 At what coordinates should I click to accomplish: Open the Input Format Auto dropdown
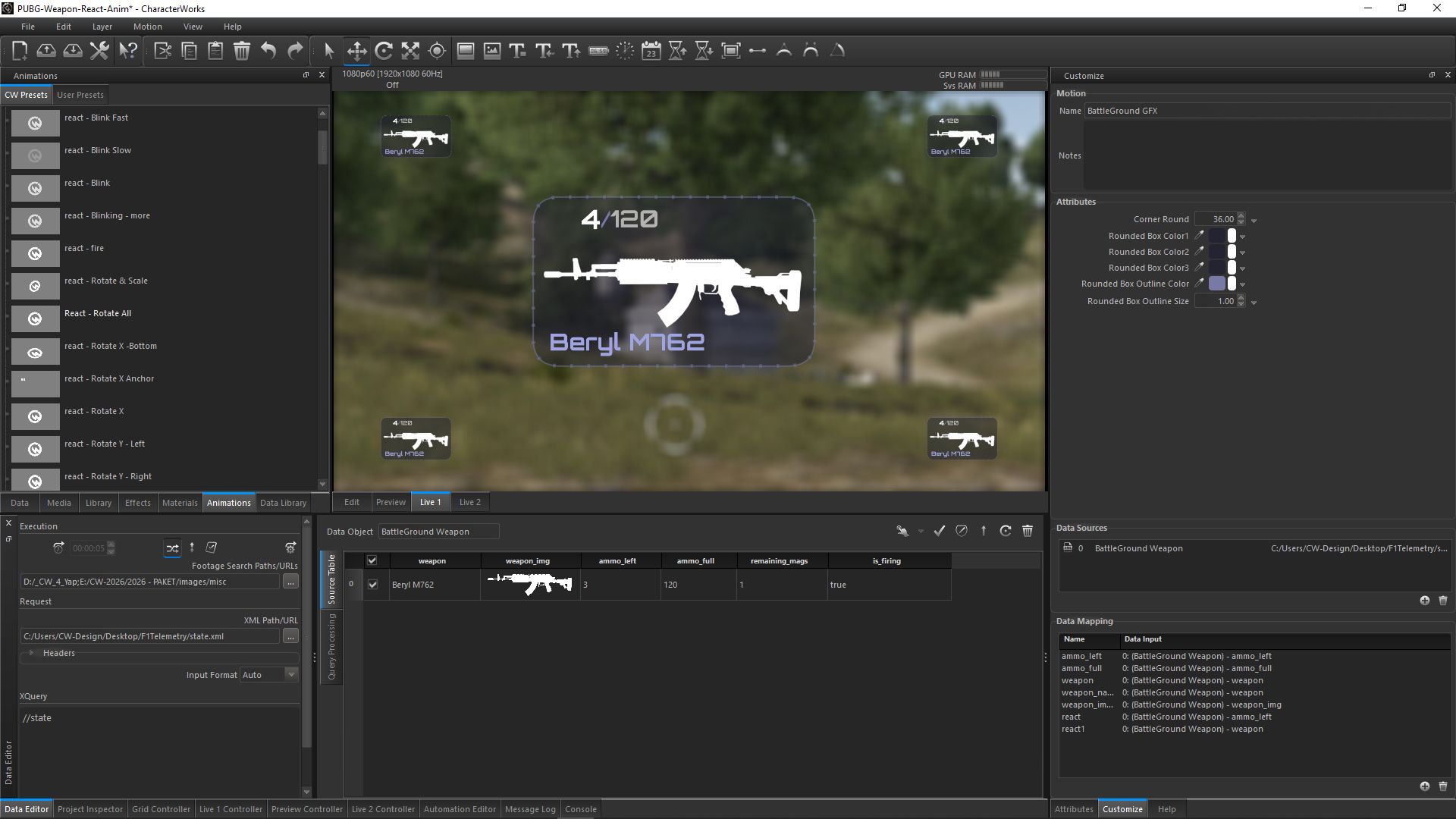[x=291, y=674]
